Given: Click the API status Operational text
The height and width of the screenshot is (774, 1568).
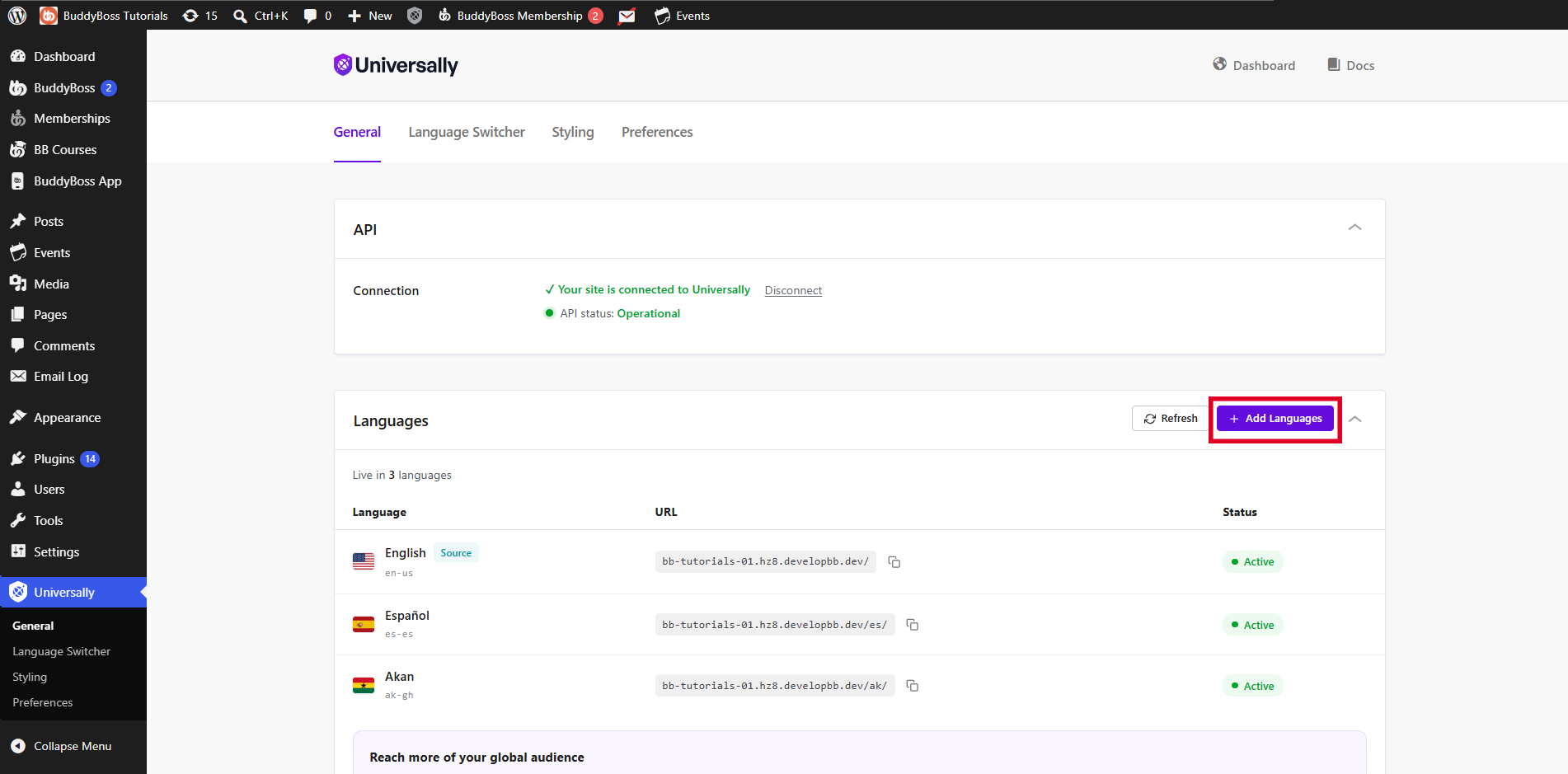Looking at the screenshot, I should pyautogui.click(x=648, y=313).
